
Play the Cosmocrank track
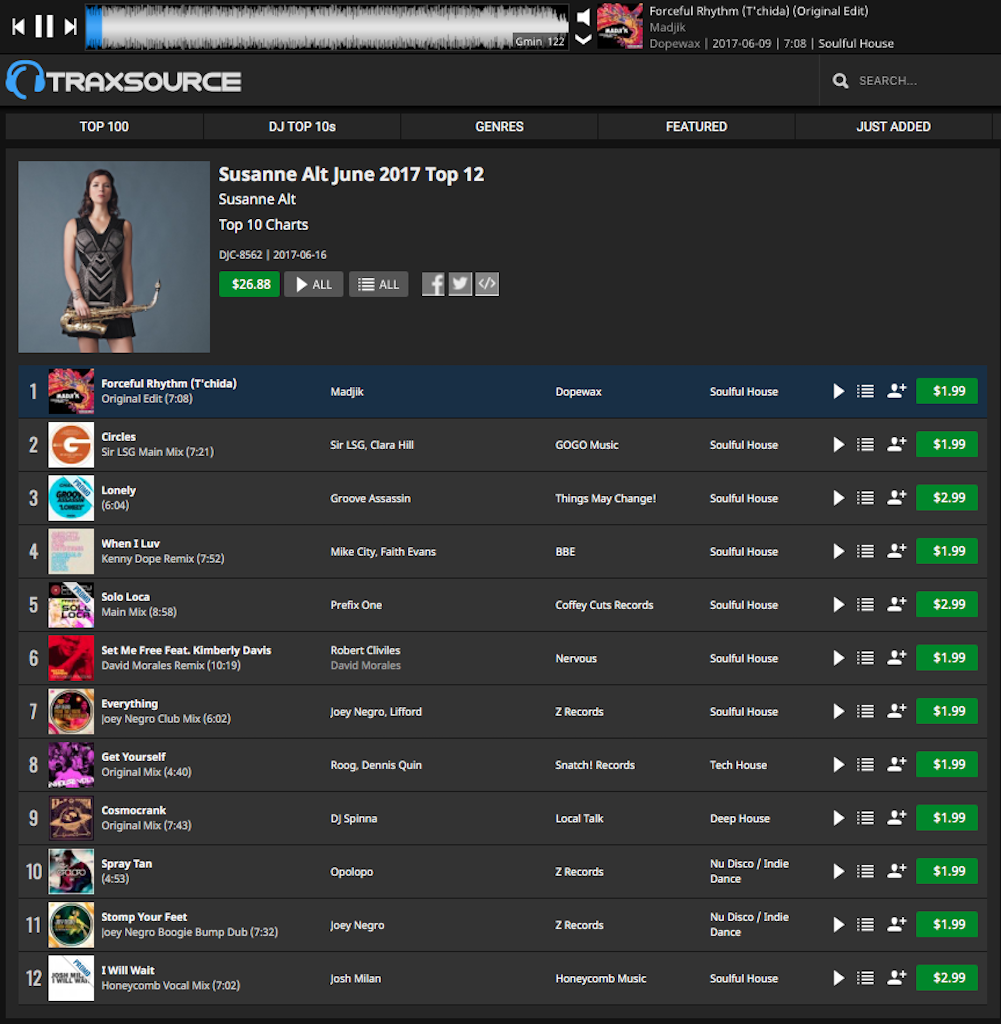pyautogui.click(x=838, y=818)
